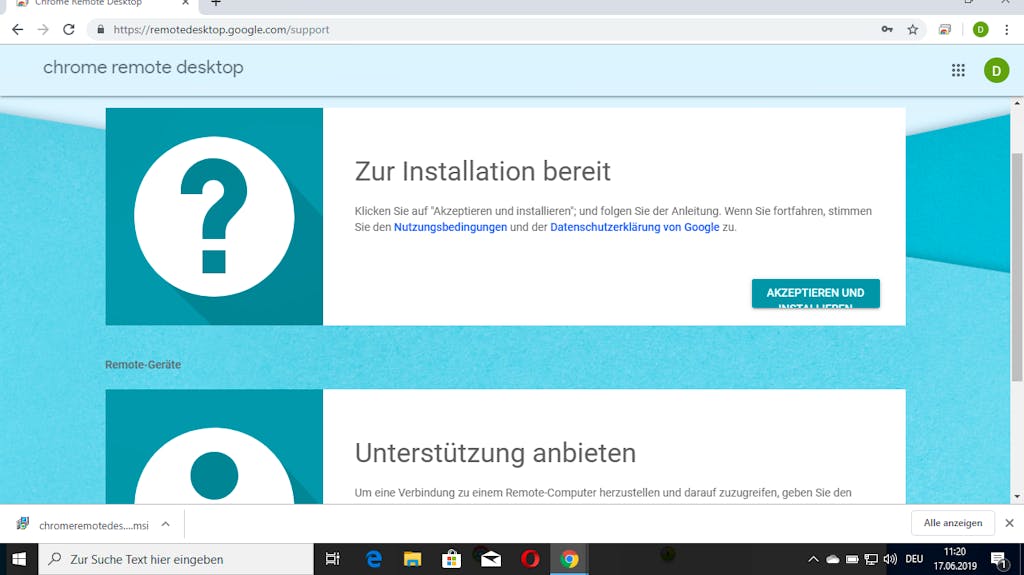Click the address bar URL field

(483, 29)
